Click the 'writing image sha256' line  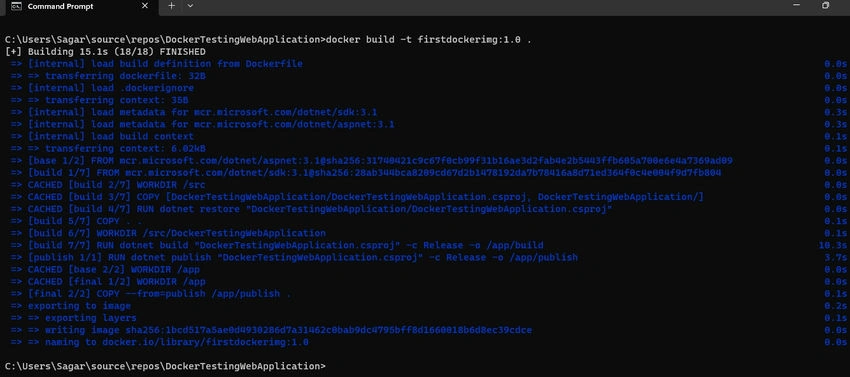[x=271, y=330]
